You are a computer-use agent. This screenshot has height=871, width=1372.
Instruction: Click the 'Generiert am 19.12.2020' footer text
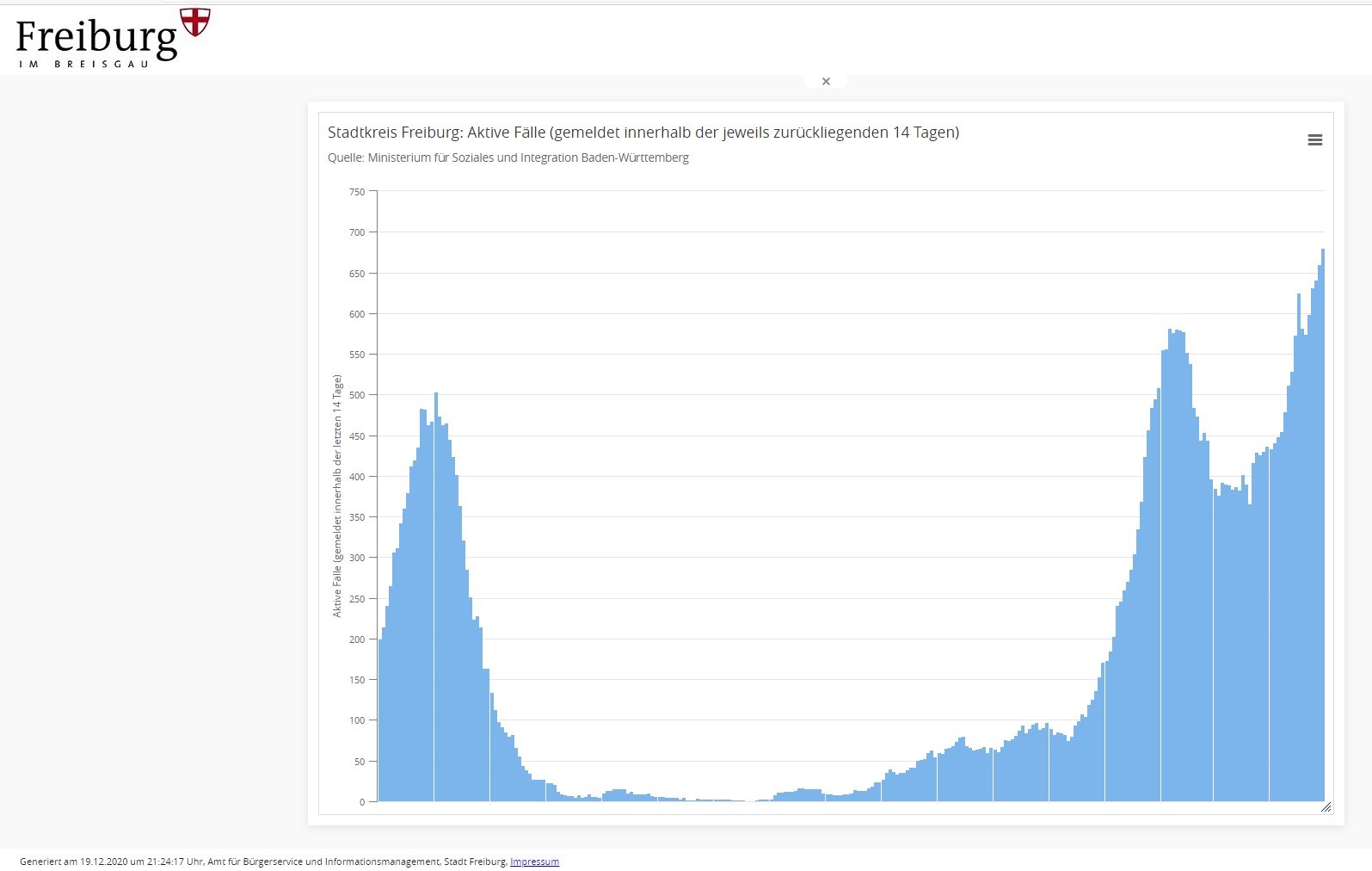pos(263,862)
